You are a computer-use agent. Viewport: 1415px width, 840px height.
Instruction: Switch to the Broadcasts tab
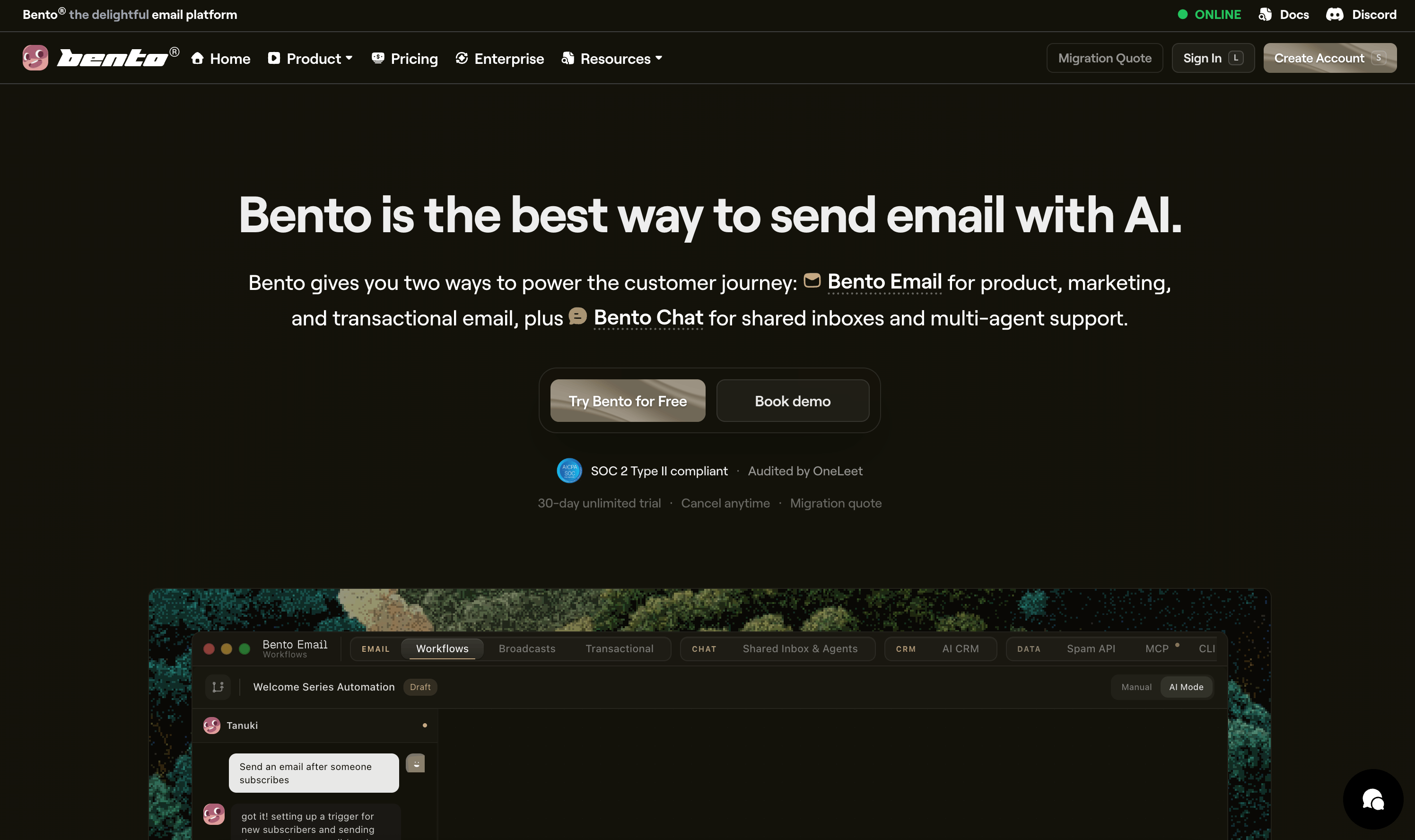click(526, 648)
